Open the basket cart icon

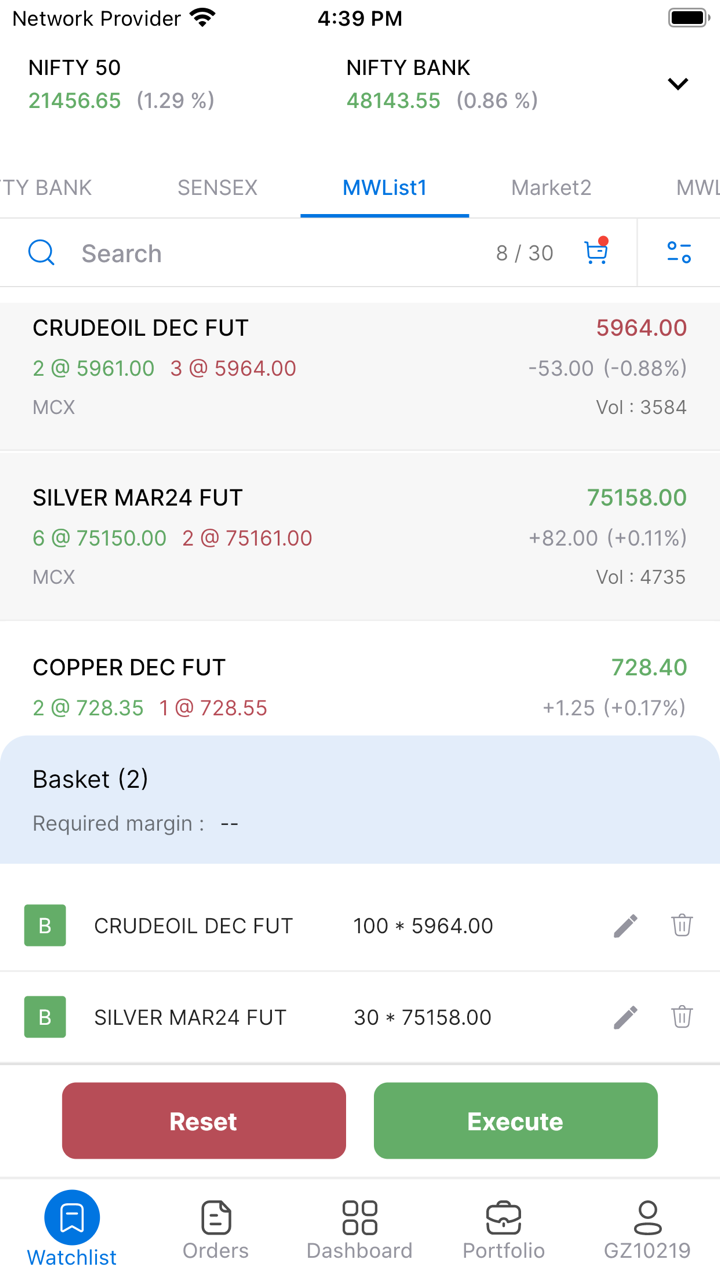(596, 252)
